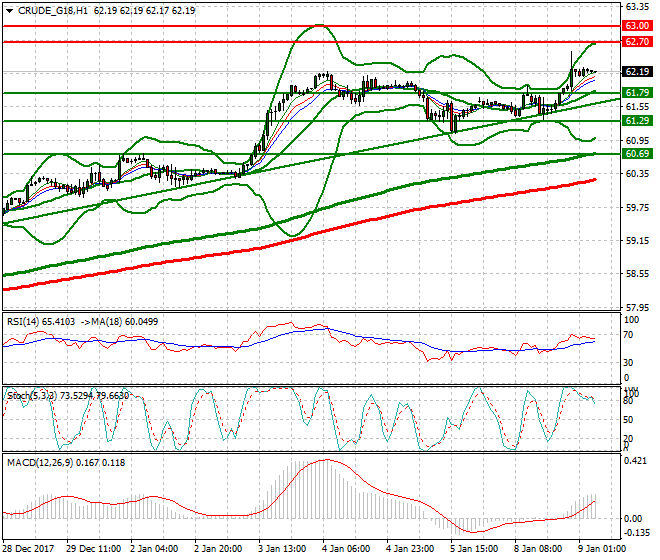Image resolution: width=660 pixels, height=560 pixels.
Task: Click the 58.55 price axis value
Action: tap(637, 274)
